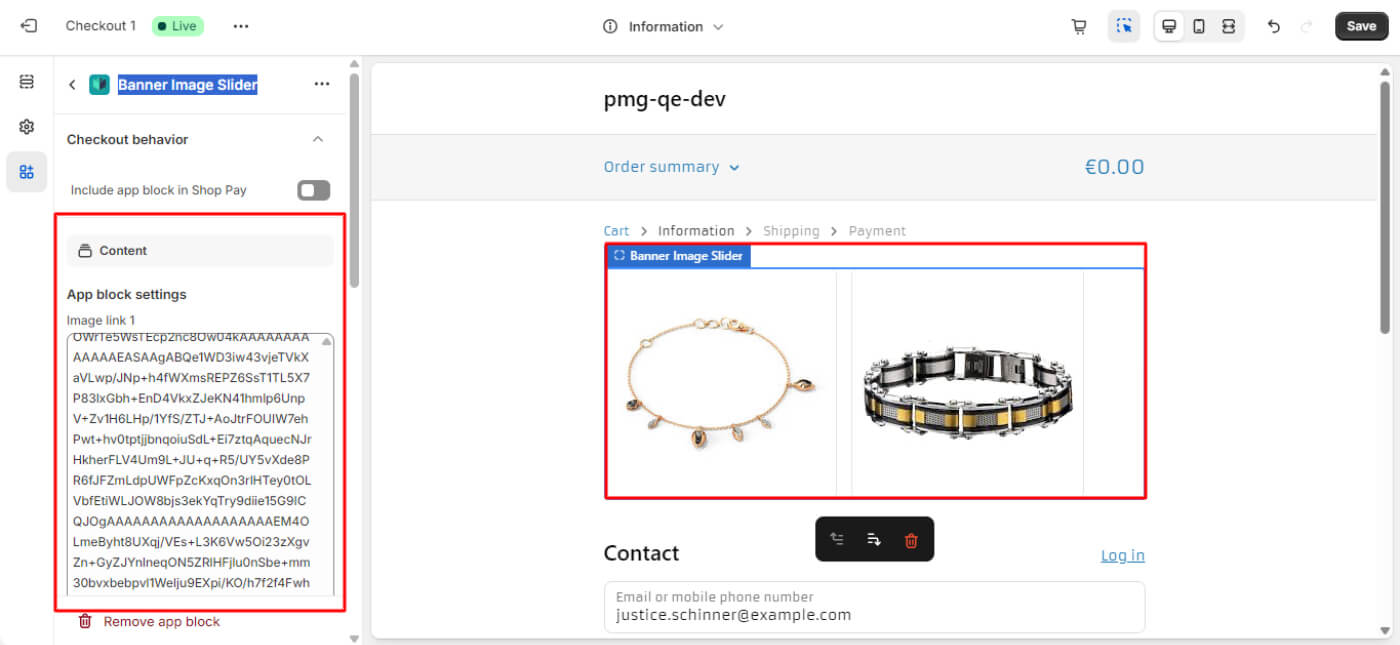The height and width of the screenshot is (645, 1400).
Task: Click the undo arrow
Action: coord(1273,27)
